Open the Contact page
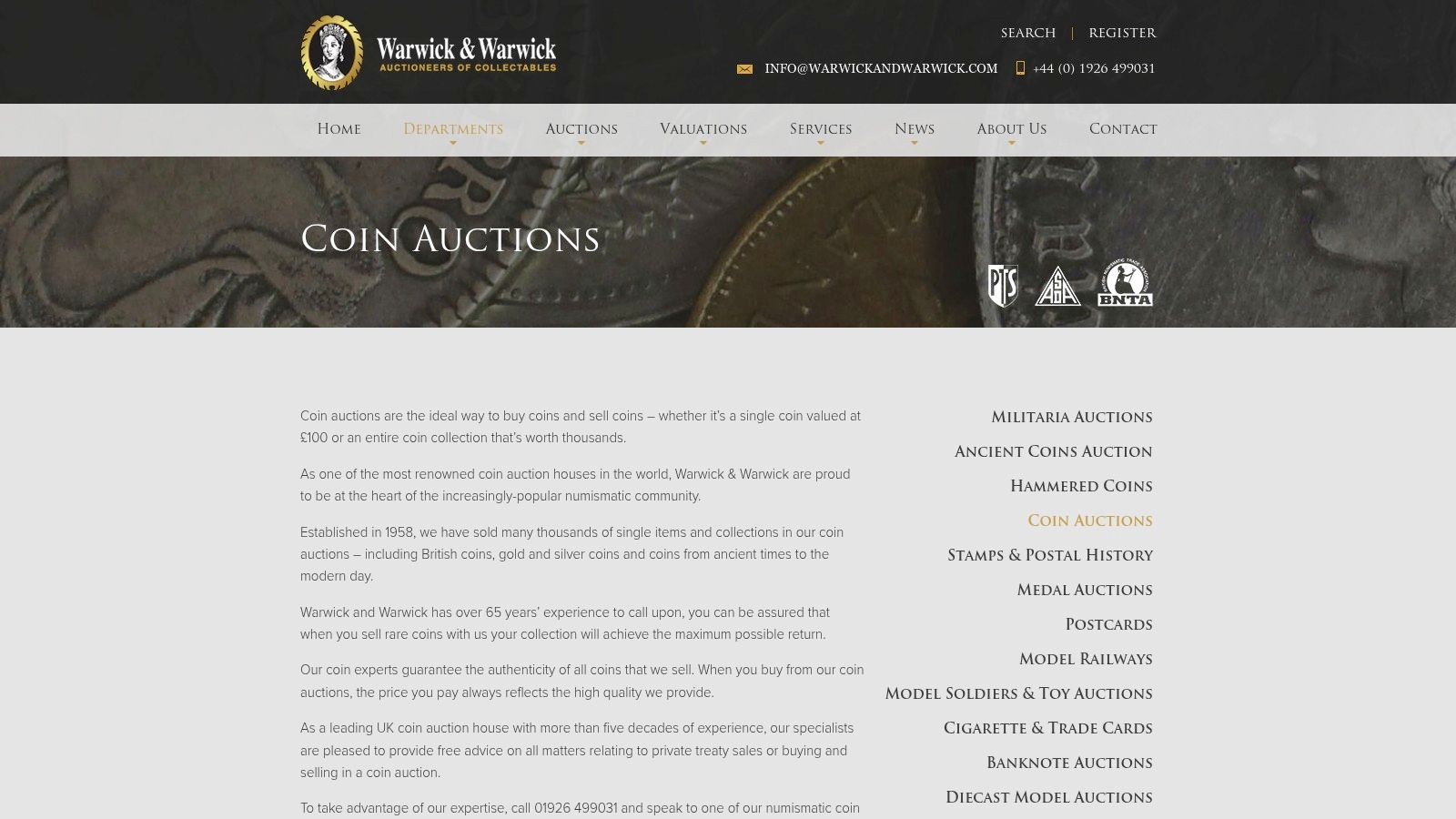The image size is (1456, 819). click(1123, 129)
